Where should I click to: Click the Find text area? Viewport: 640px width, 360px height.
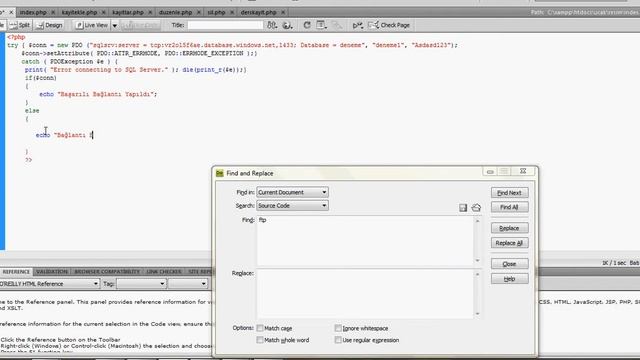click(x=365, y=241)
